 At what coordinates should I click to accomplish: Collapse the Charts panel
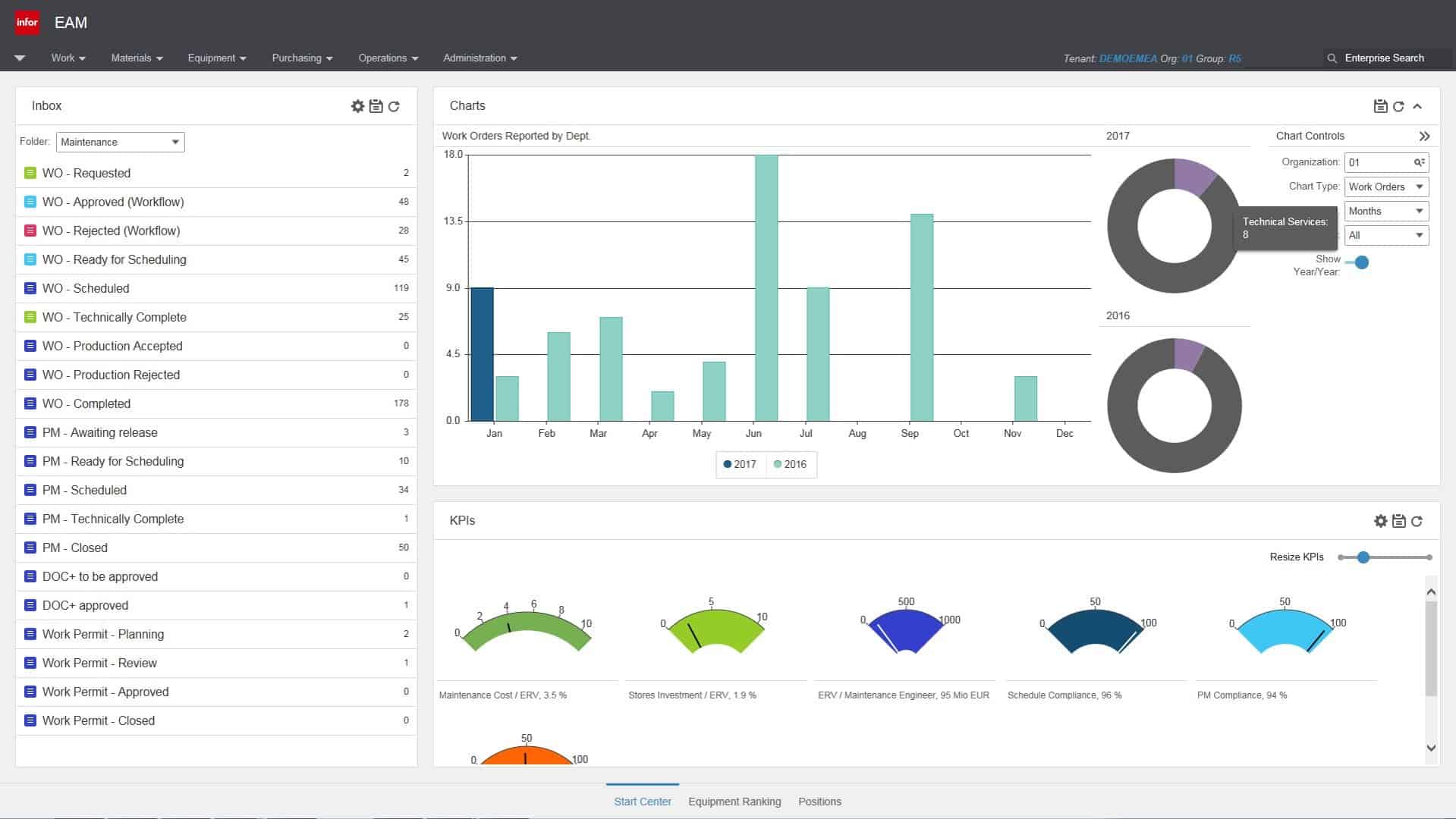(x=1417, y=106)
